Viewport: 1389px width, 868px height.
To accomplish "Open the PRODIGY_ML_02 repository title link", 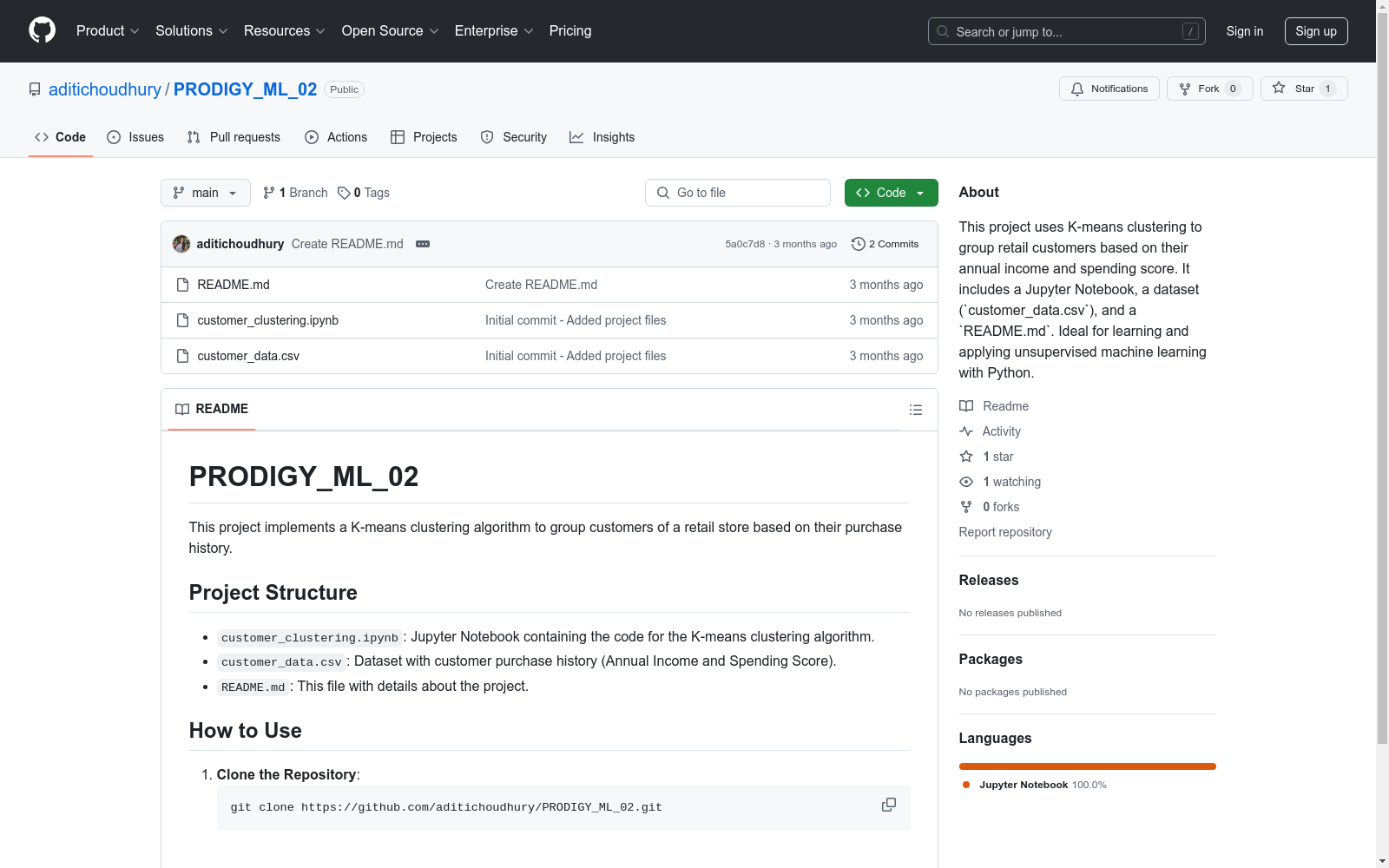I will click(x=245, y=89).
